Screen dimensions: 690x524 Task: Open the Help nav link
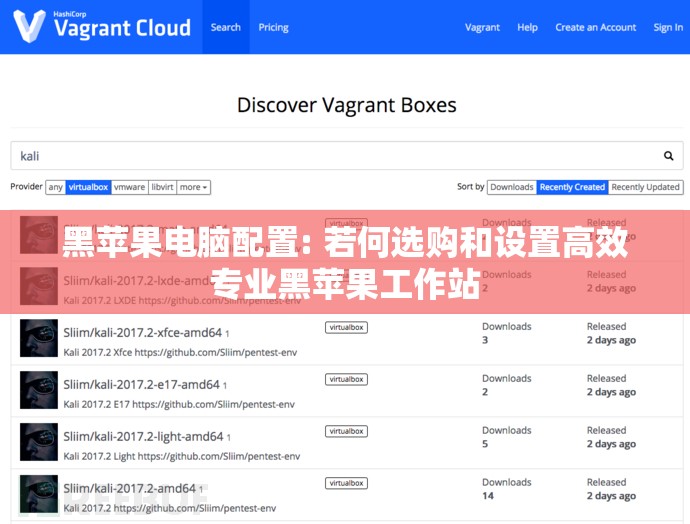pos(527,27)
